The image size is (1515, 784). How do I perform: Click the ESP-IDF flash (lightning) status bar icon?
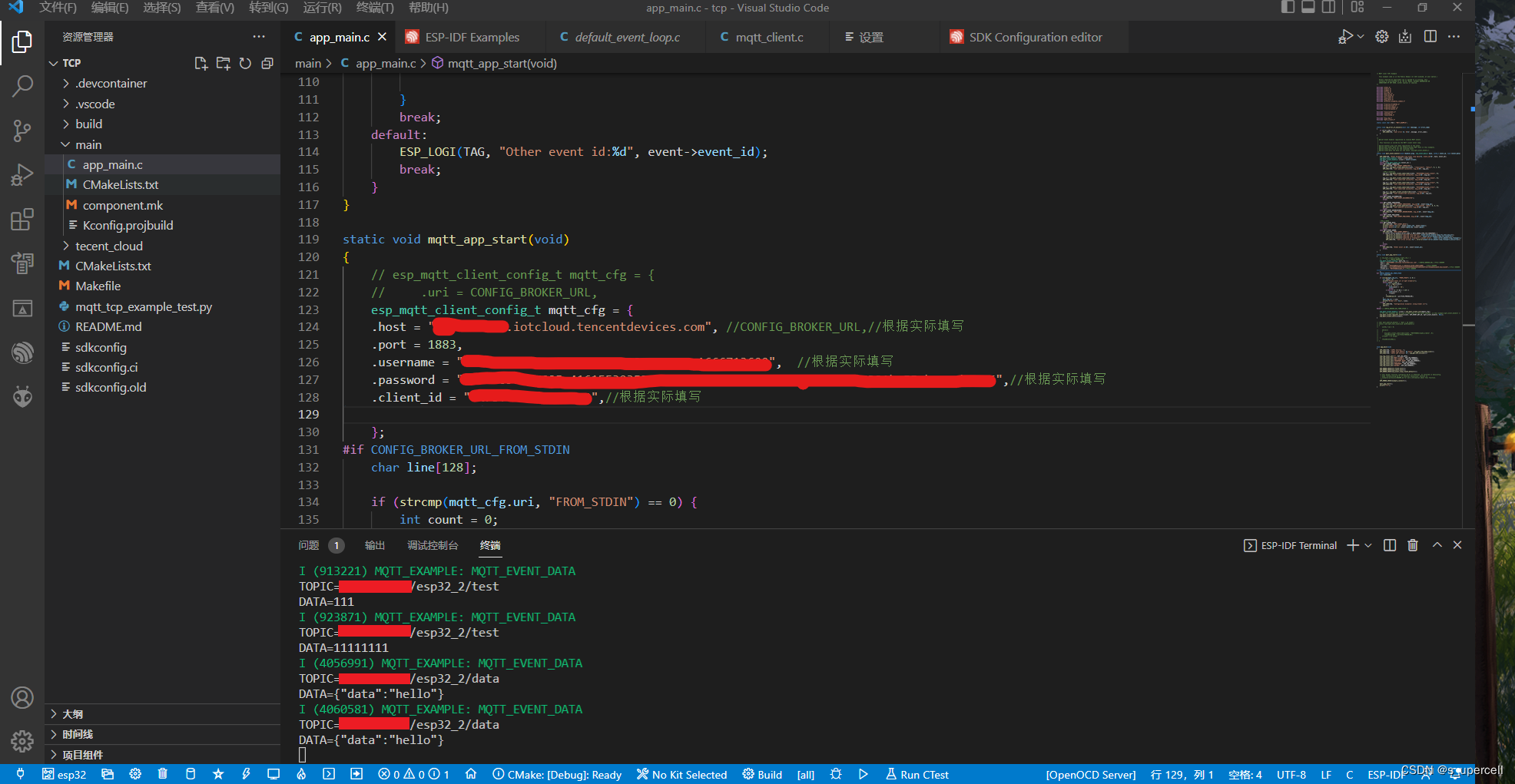tap(246, 774)
